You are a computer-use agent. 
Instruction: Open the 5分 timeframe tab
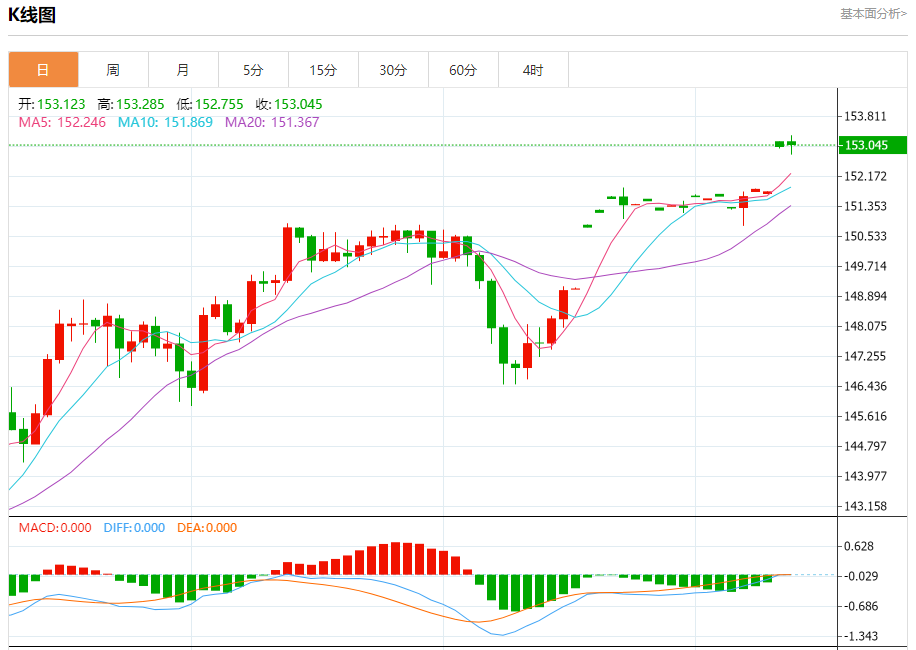click(253, 70)
